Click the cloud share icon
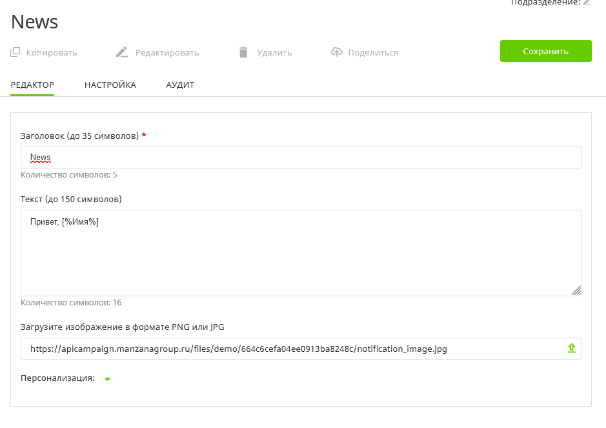 [x=337, y=52]
